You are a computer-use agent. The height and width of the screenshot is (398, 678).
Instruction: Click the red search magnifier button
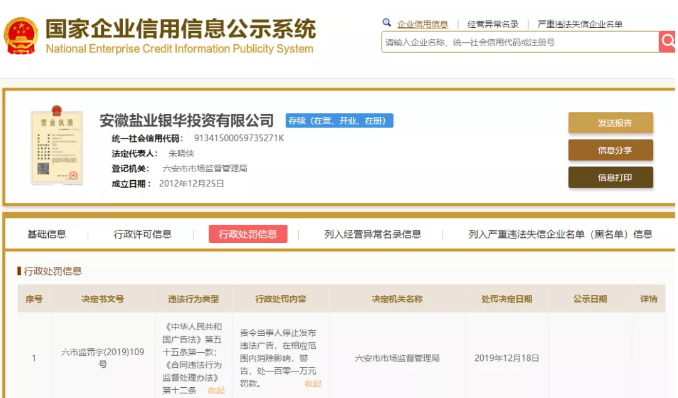click(x=667, y=42)
